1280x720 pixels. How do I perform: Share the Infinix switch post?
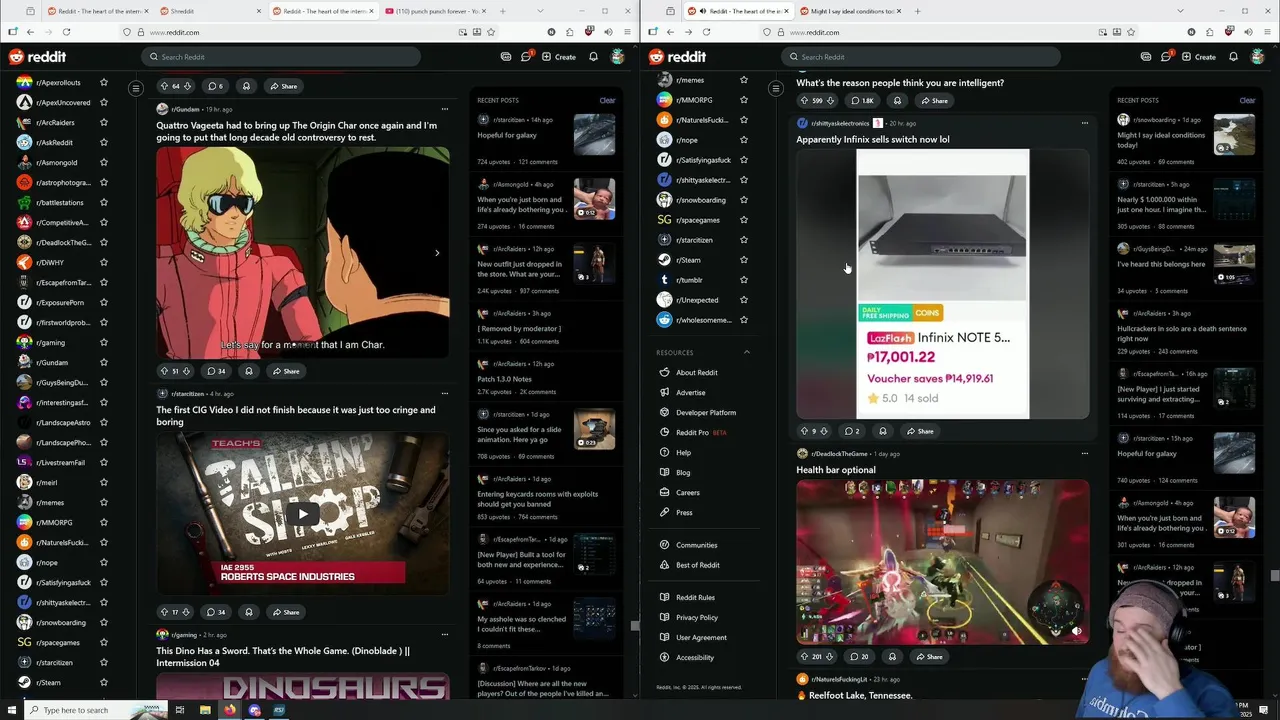tap(920, 431)
